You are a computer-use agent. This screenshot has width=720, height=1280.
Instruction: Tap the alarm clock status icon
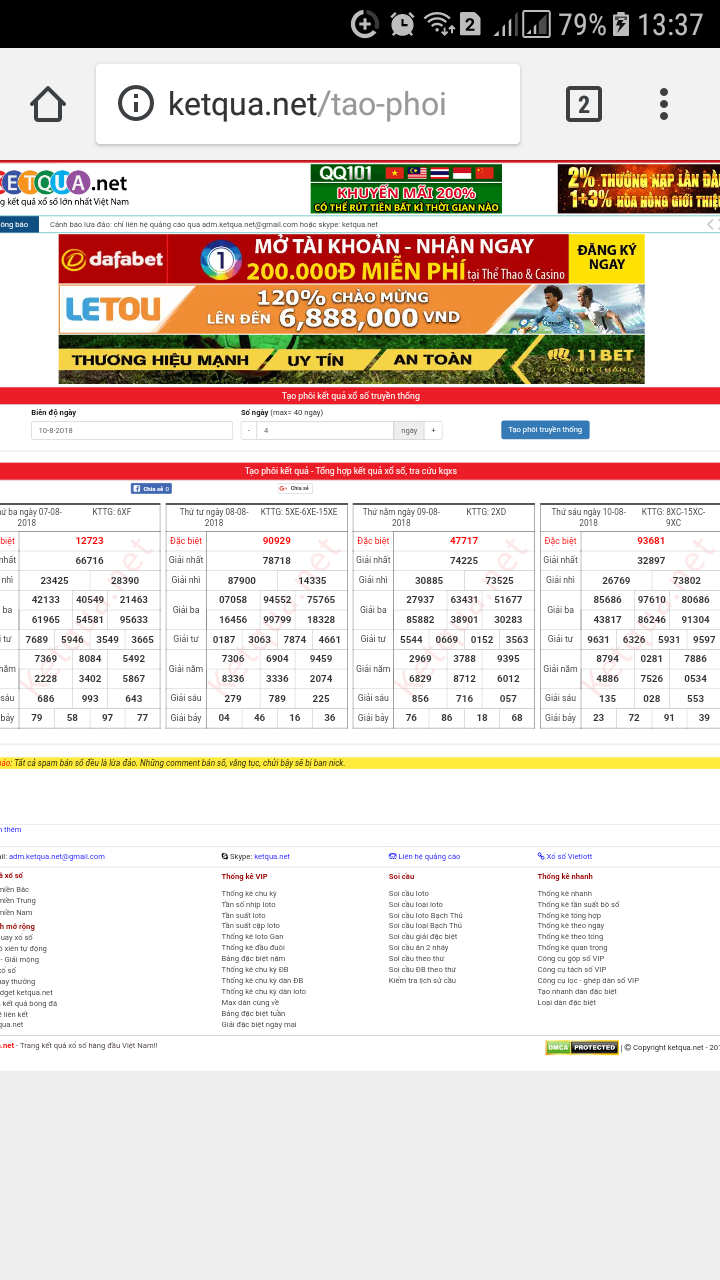402,23
